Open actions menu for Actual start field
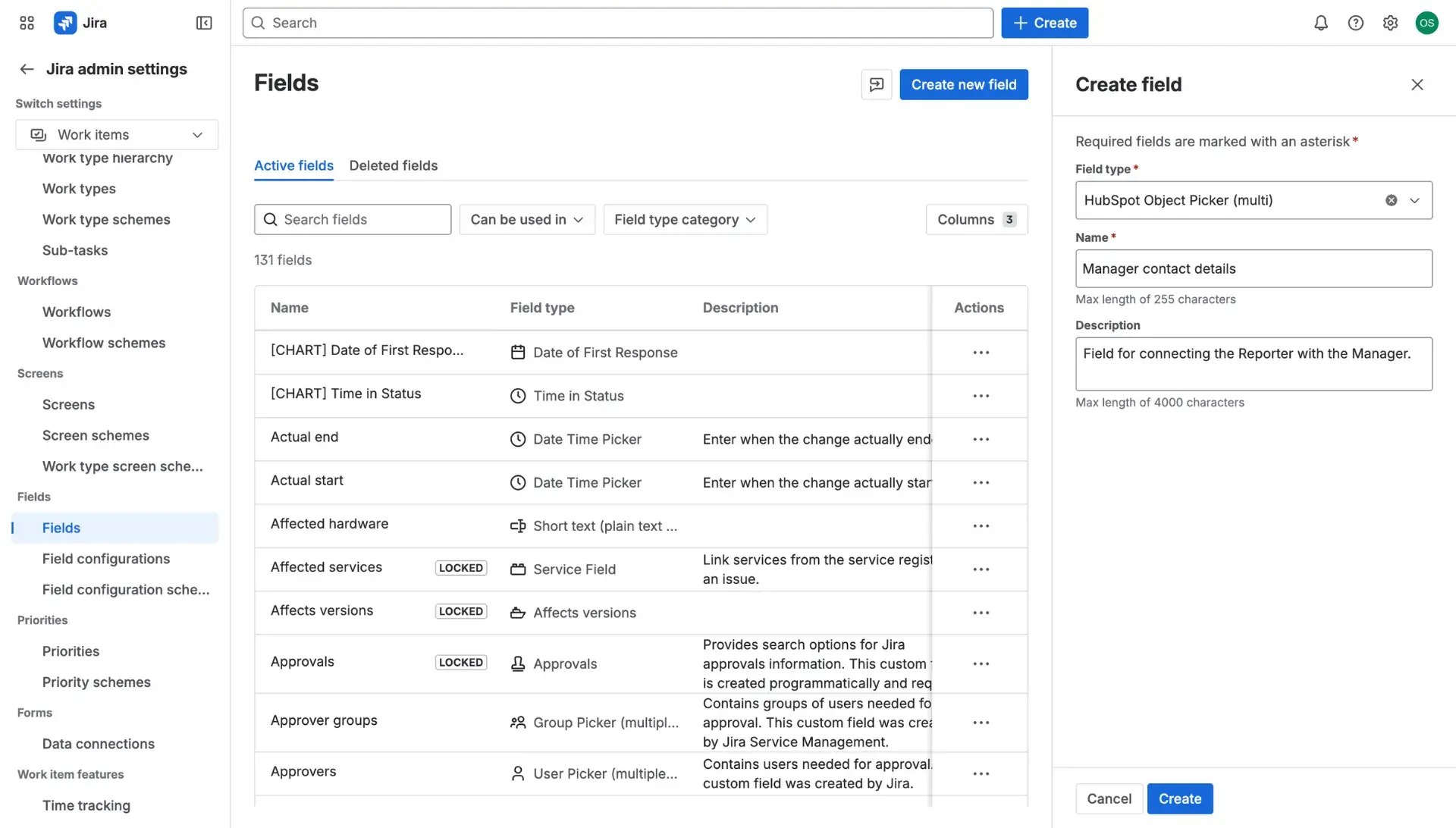This screenshot has width=1456, height=828. click(981, 482)
